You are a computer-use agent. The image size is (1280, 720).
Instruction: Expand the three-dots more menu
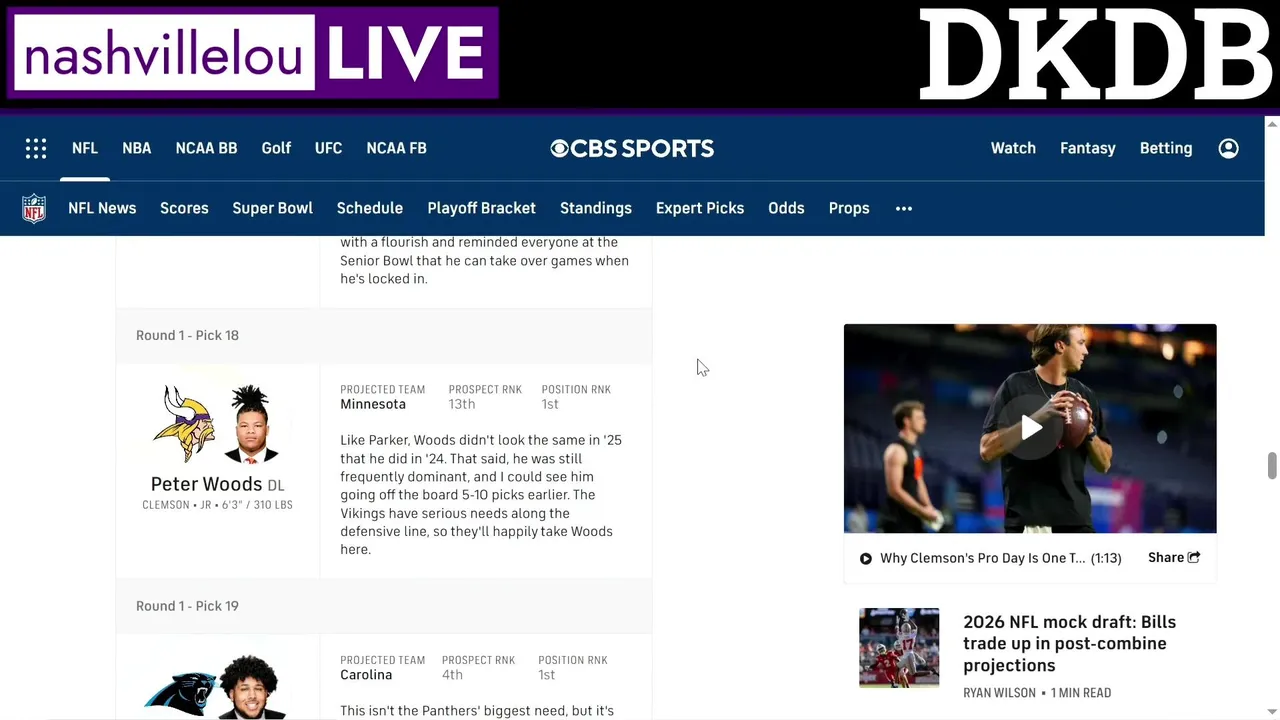coord(904,208)
